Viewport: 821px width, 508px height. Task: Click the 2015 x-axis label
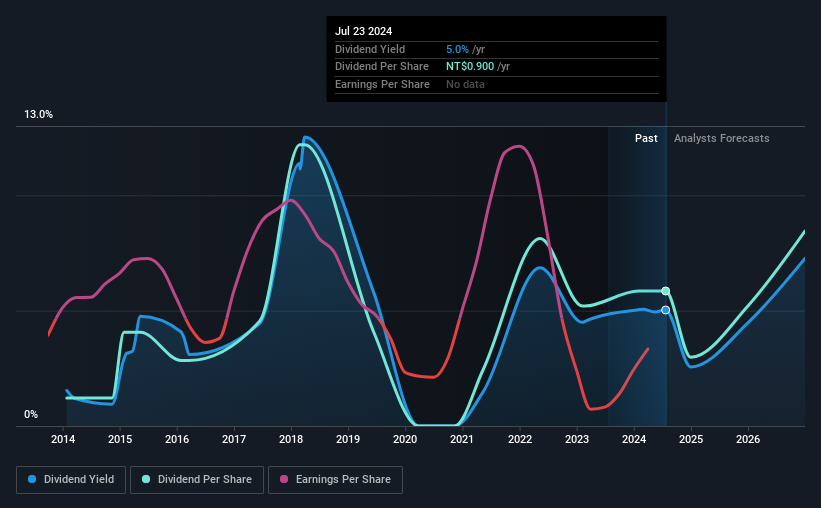(x=120, y=439)
